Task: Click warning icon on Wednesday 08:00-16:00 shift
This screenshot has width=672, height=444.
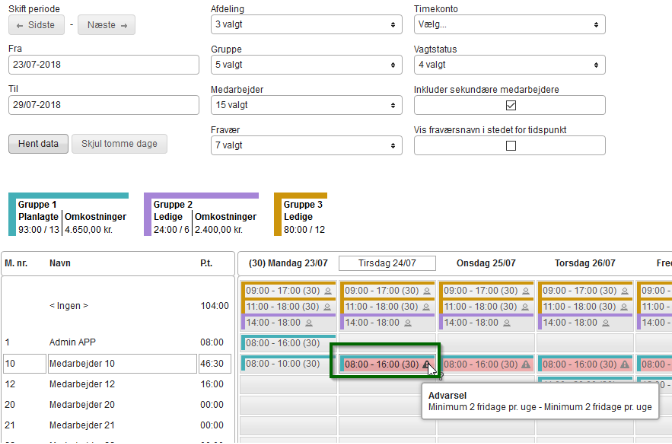Action: tap(525, 365)
